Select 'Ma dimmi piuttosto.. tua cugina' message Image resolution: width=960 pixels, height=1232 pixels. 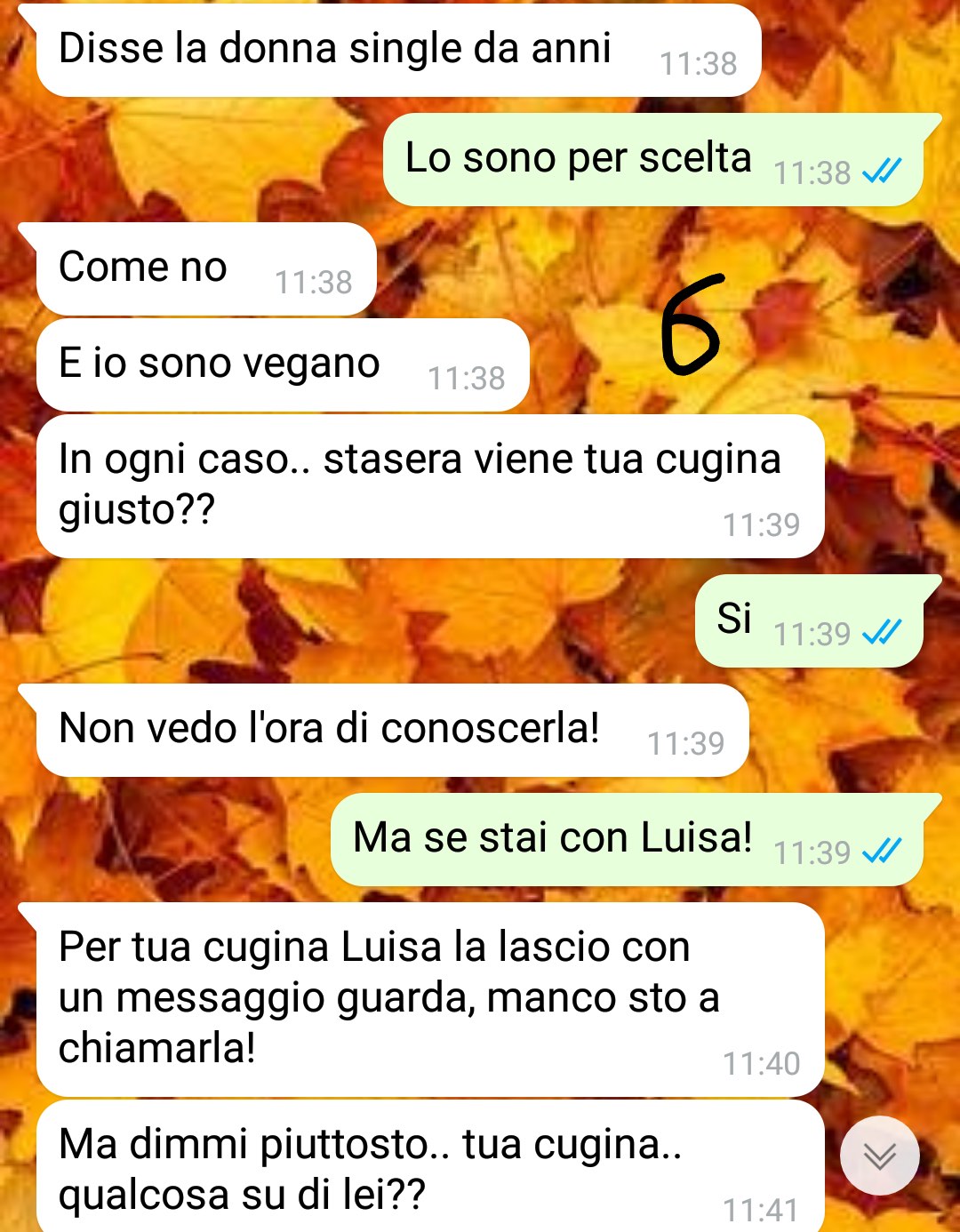[x=430, y=1166]
